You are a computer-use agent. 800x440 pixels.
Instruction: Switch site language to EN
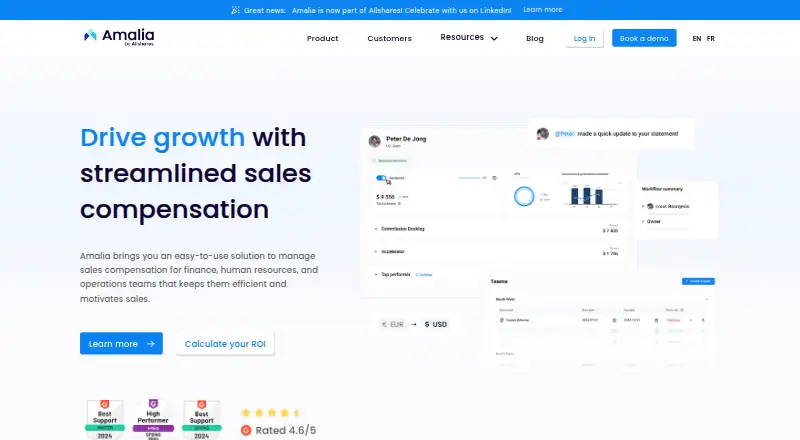pos(696,39)
